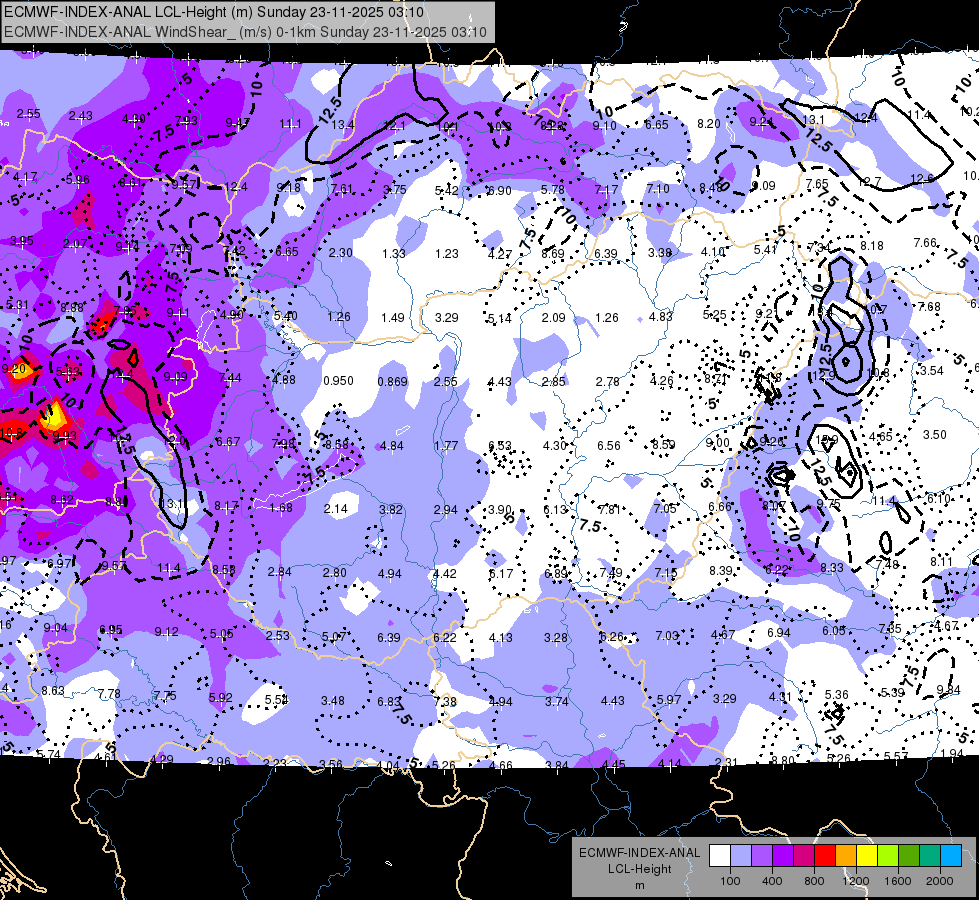Click the map value '7.78'
This screenshot has width=979, height=900.
coord(109,694)
